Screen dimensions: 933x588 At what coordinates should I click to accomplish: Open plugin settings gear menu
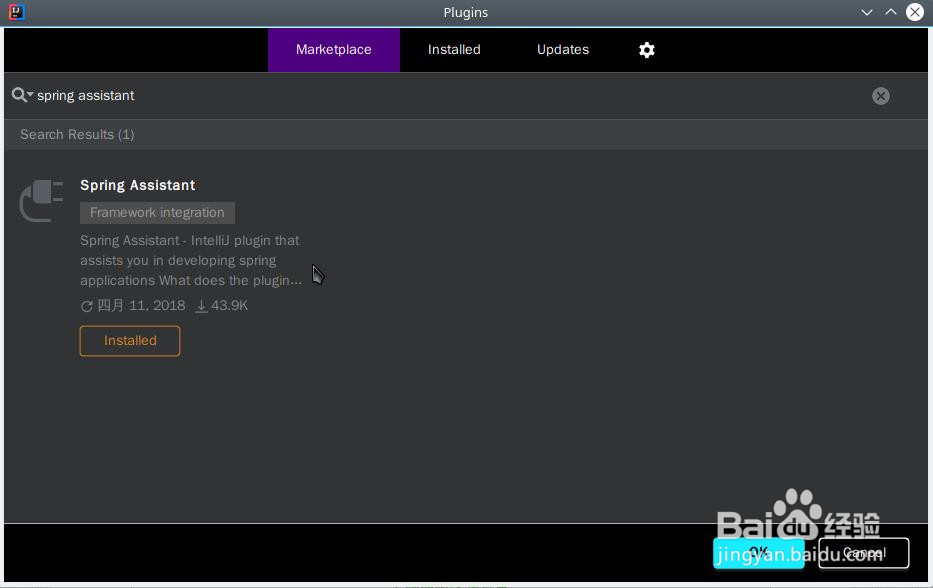click(x=647, y=50)
